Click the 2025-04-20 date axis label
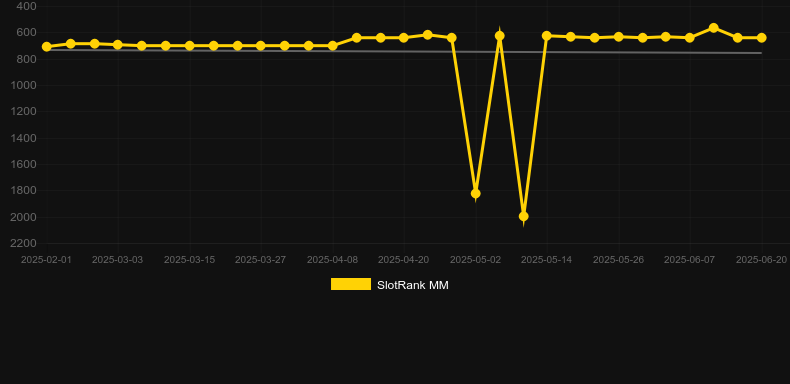Screen dimensions: 790x384 404,260
